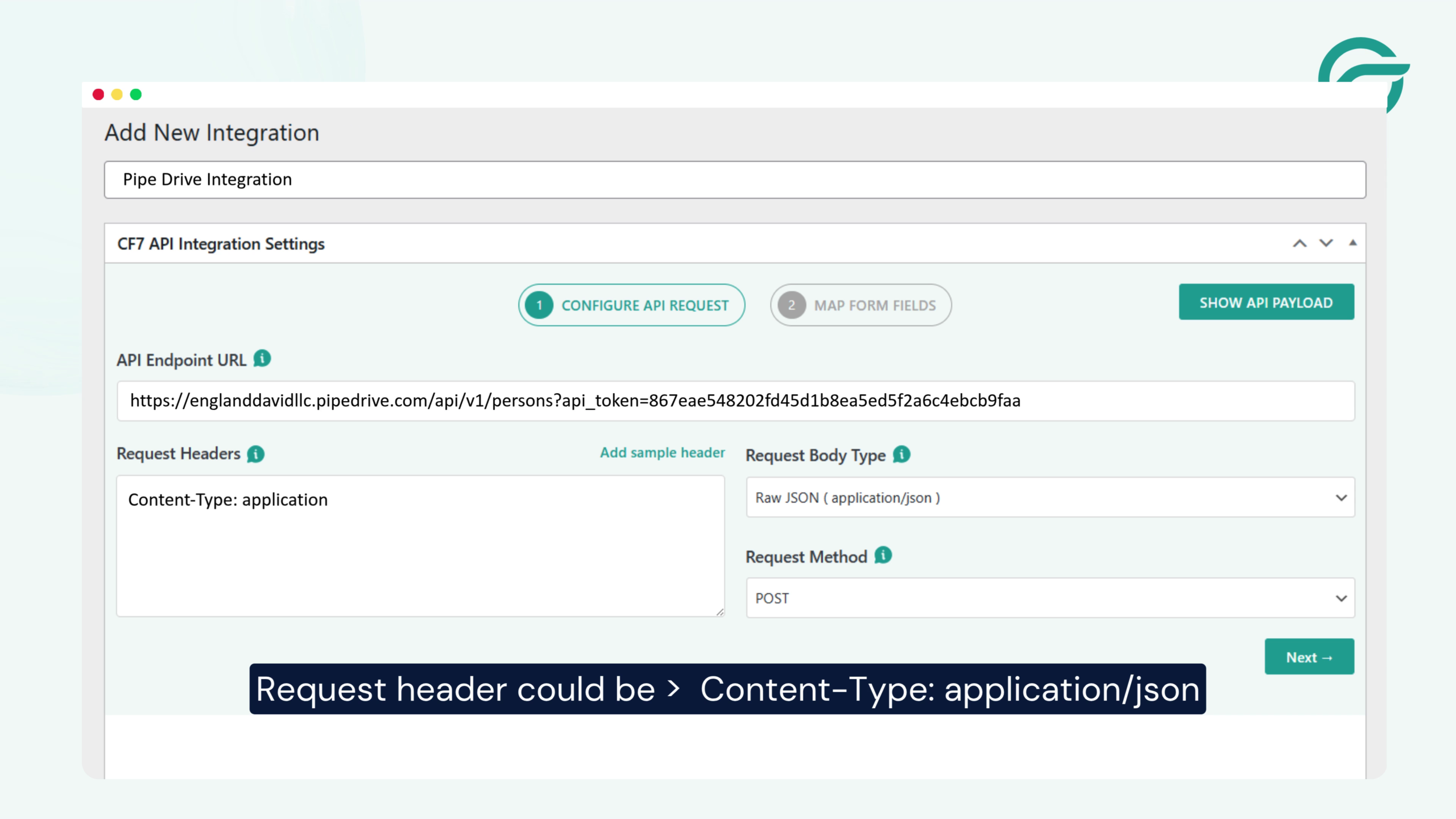Click inside the Request Headers textarea
Image resolution: width=1456 pixels, height=819 pixels.
click(x=420, y=546)
